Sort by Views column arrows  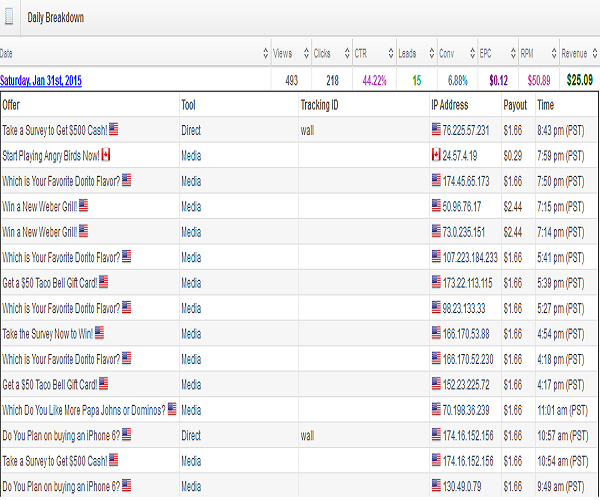(x=306, y=53)
